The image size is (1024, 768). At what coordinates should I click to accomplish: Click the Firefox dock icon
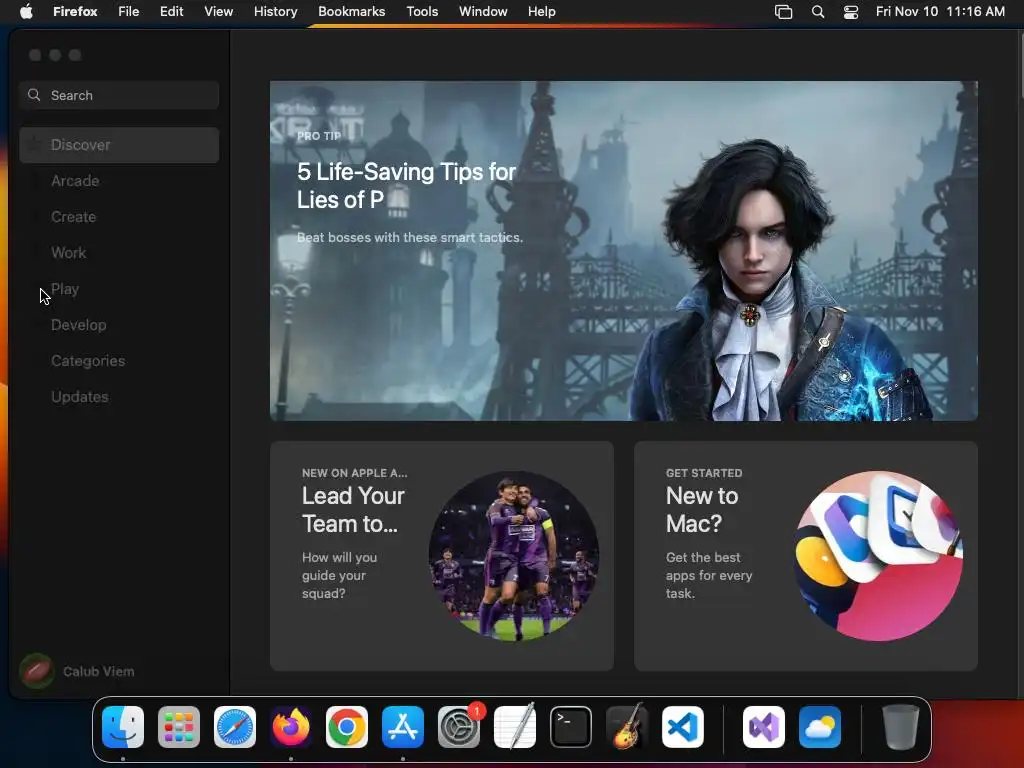click(291, 726)
